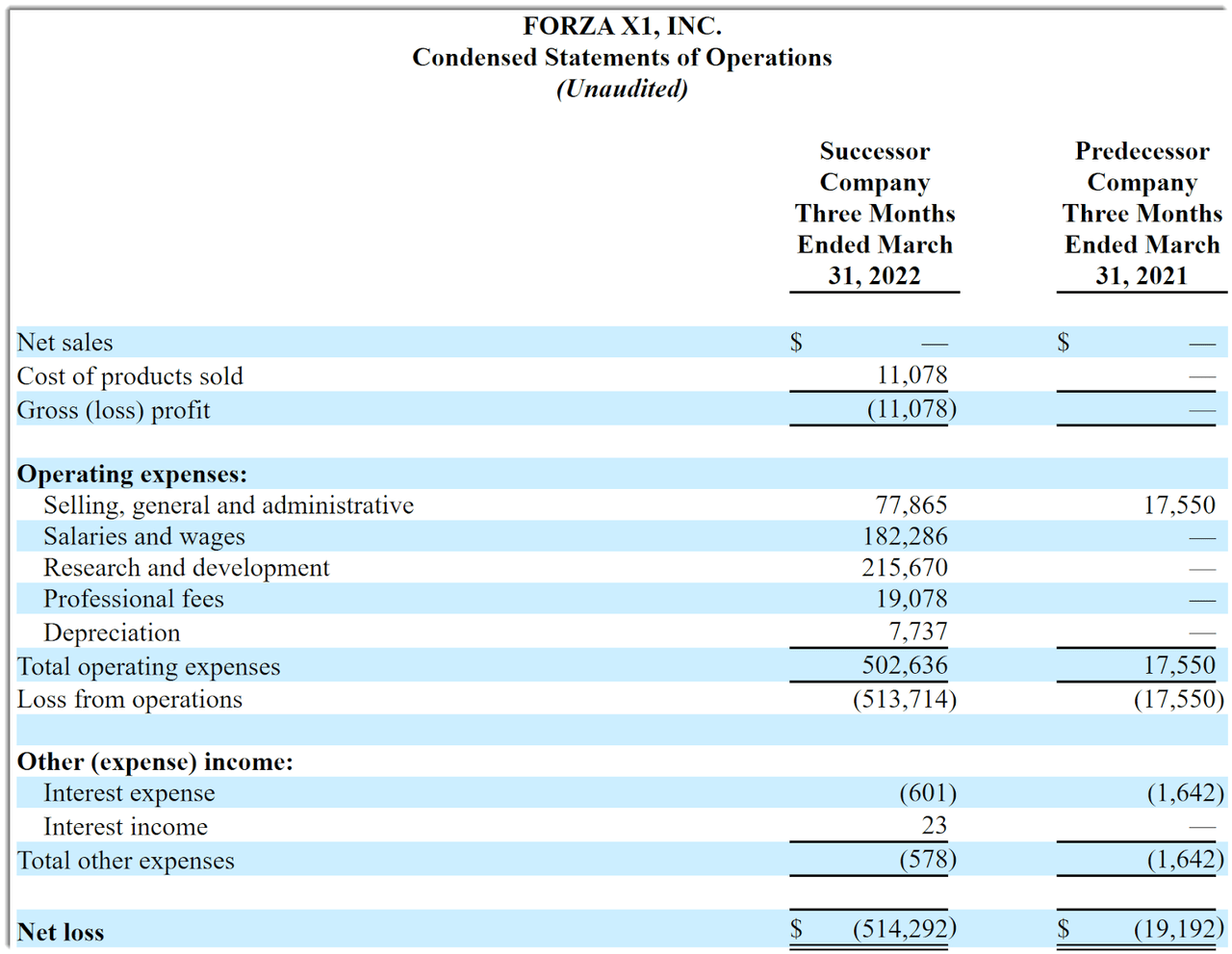Click the 'Net sales' row label
Screen dimensions: 1232x954
click(64, 343)
